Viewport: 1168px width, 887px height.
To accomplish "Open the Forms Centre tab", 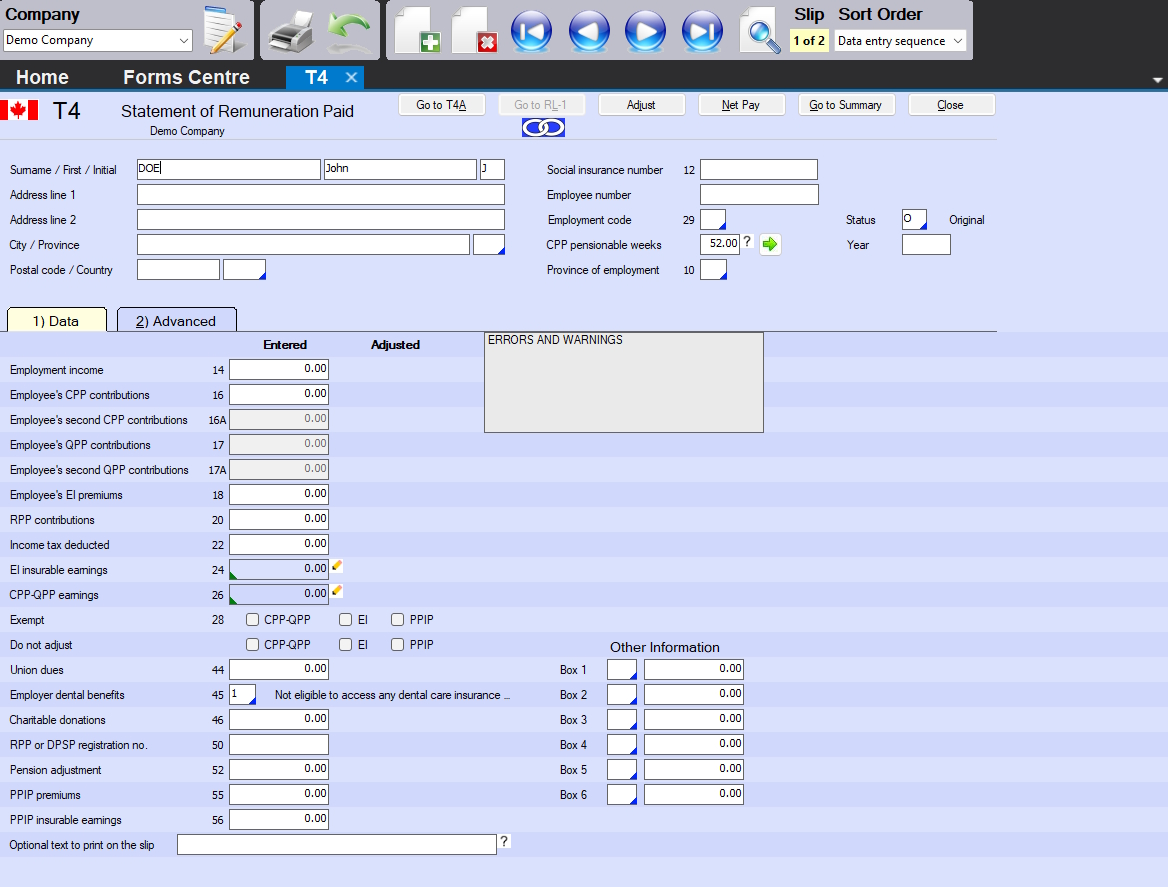I will point(186,78).
